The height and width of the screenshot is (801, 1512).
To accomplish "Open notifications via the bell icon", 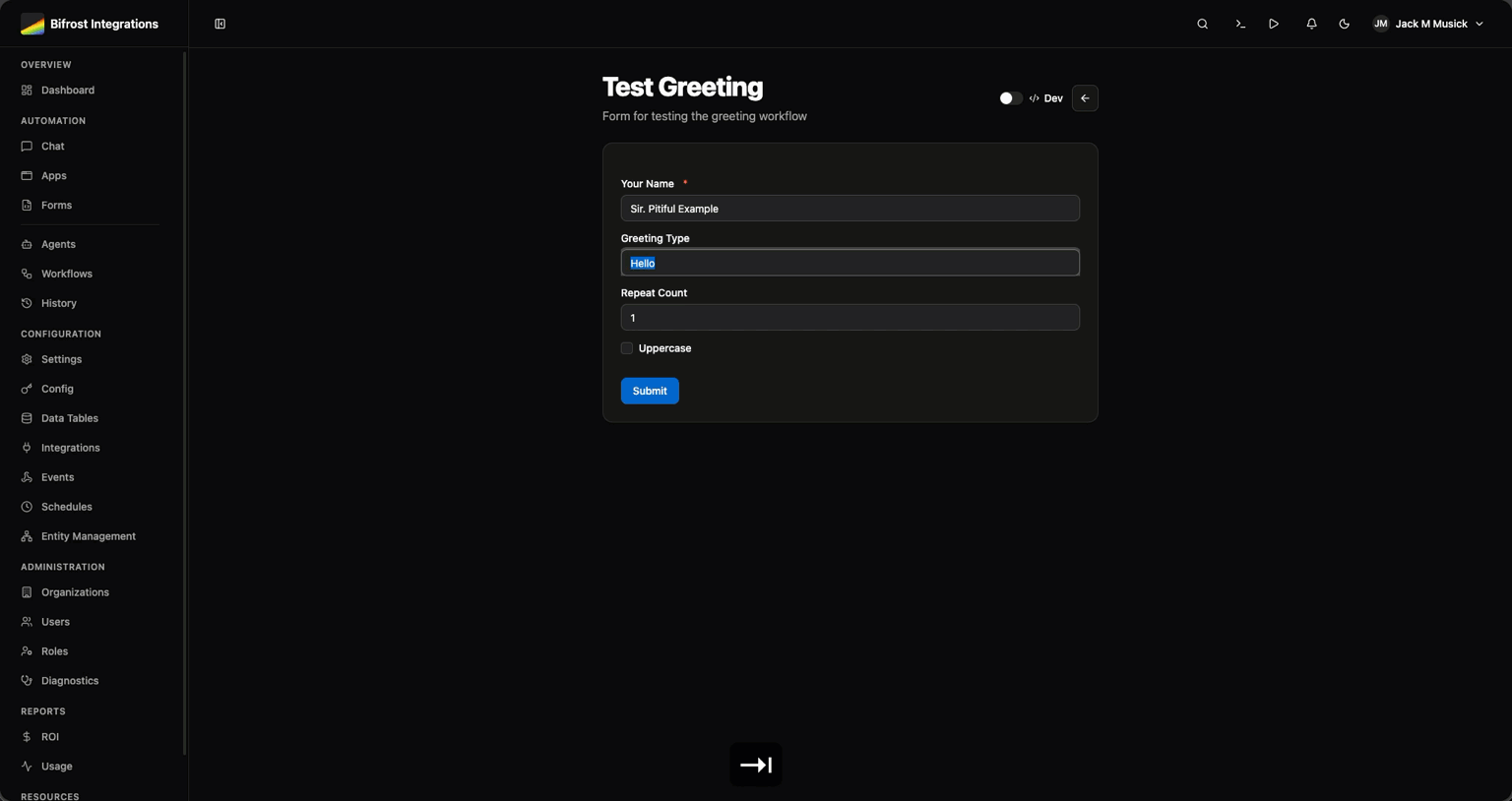I will tap(1310, 23).
